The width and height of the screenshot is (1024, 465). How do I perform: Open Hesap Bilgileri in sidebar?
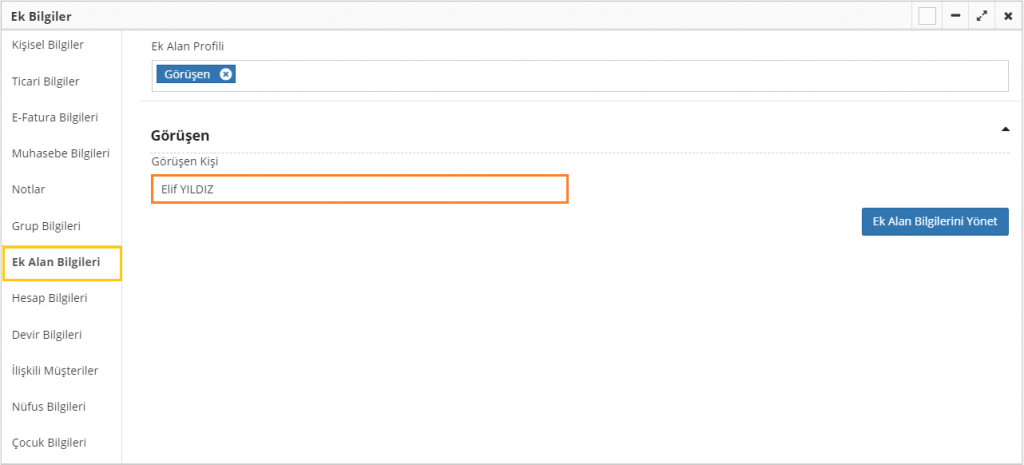[50, 298]
